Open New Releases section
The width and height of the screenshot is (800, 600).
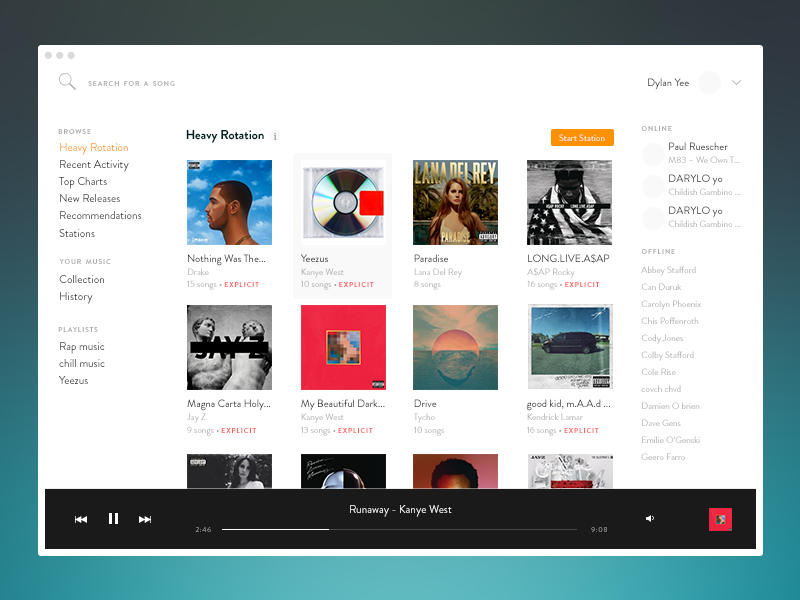tap(90, 198)
